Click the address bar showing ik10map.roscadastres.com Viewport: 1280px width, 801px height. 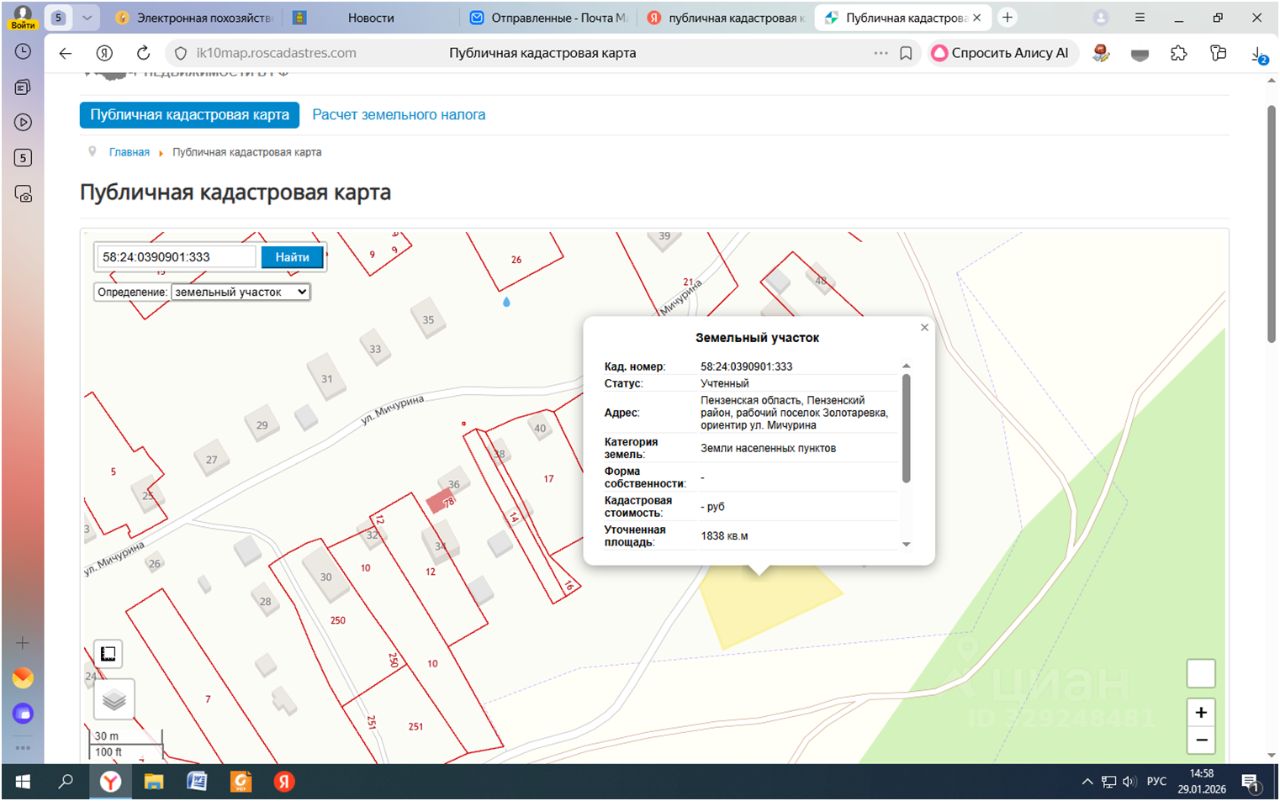coord(275,53)
